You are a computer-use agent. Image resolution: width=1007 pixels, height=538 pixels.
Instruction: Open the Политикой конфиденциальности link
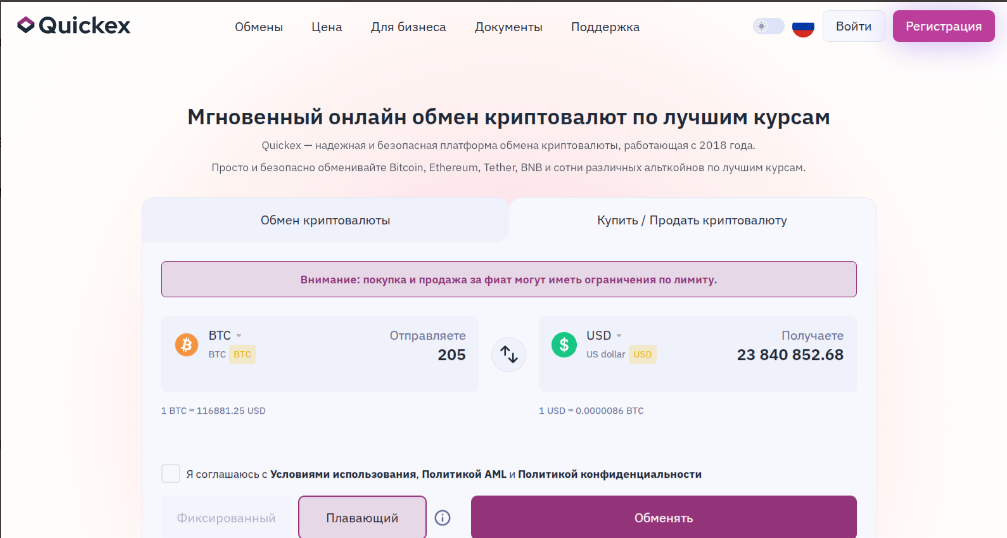[609, 474]
